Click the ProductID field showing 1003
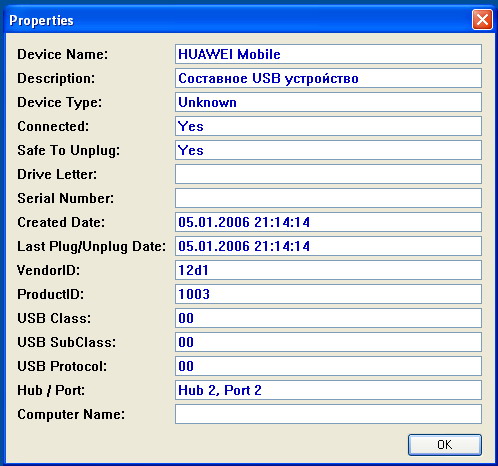 pos(328,294)
